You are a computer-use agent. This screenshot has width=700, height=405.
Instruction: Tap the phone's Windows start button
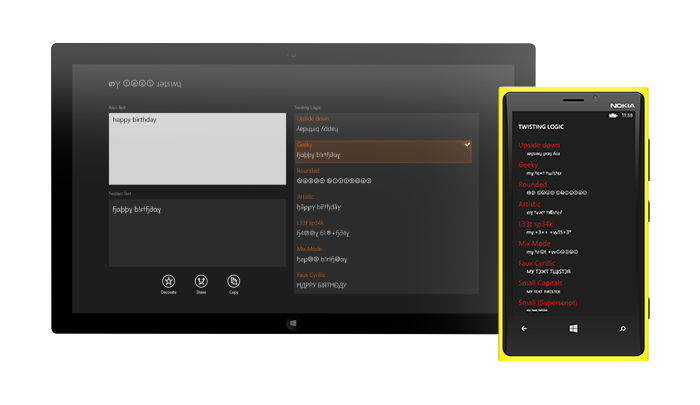[x=574, y=328]
